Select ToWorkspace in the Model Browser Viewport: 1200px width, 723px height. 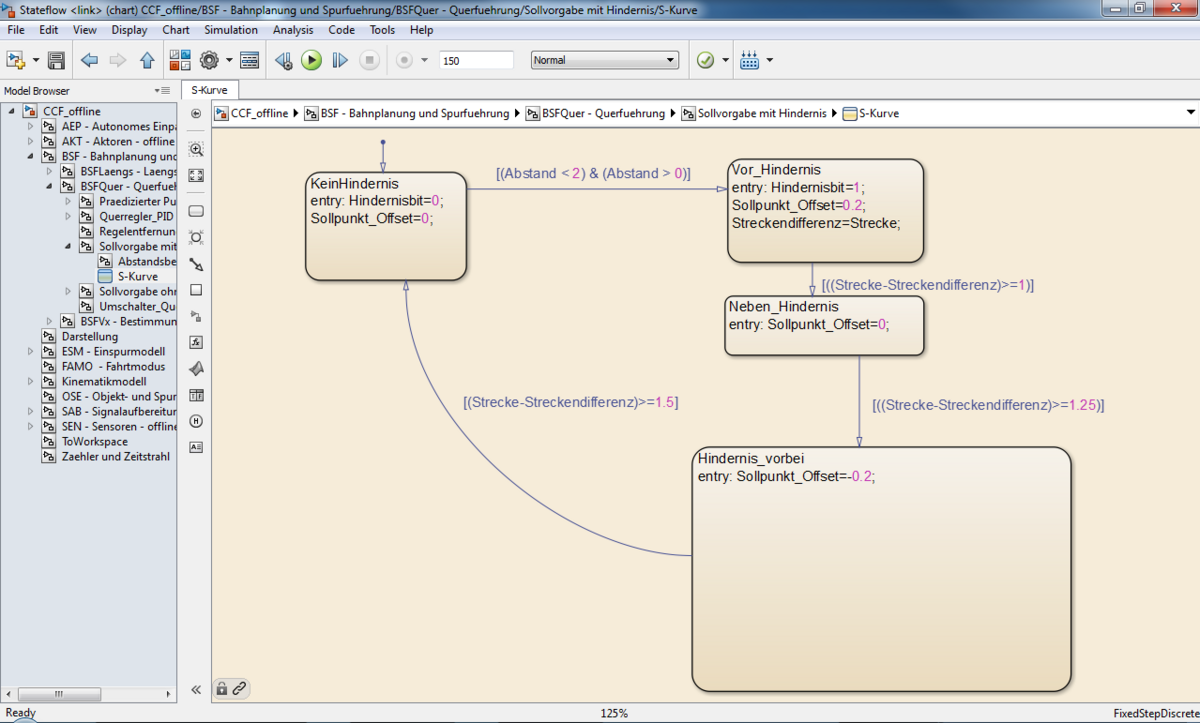pyautogui.click(x=94, y=441)
